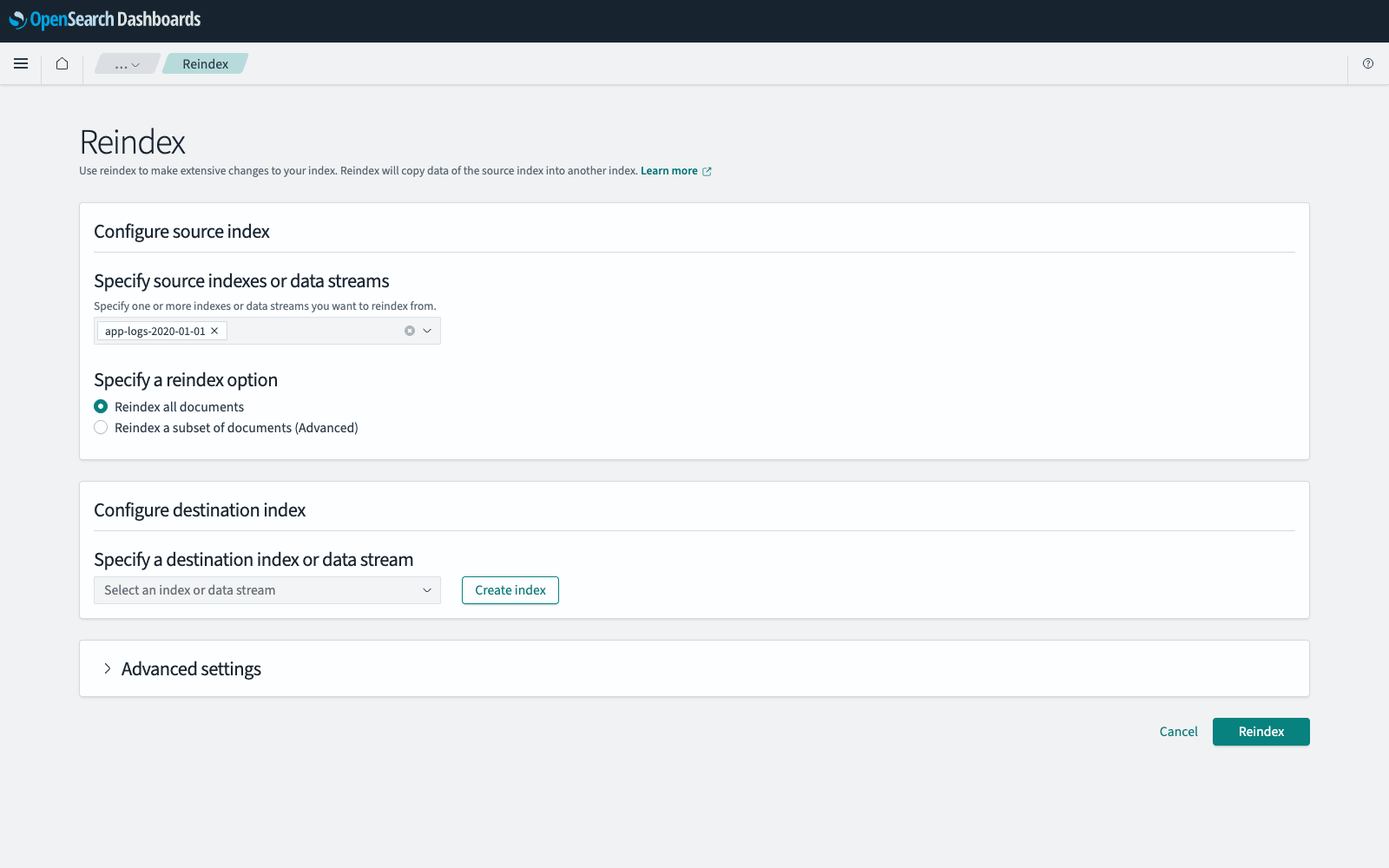The image size is (1389, 868).
Task: Open destination index or data stream dropdown
Action: (267, 590)
